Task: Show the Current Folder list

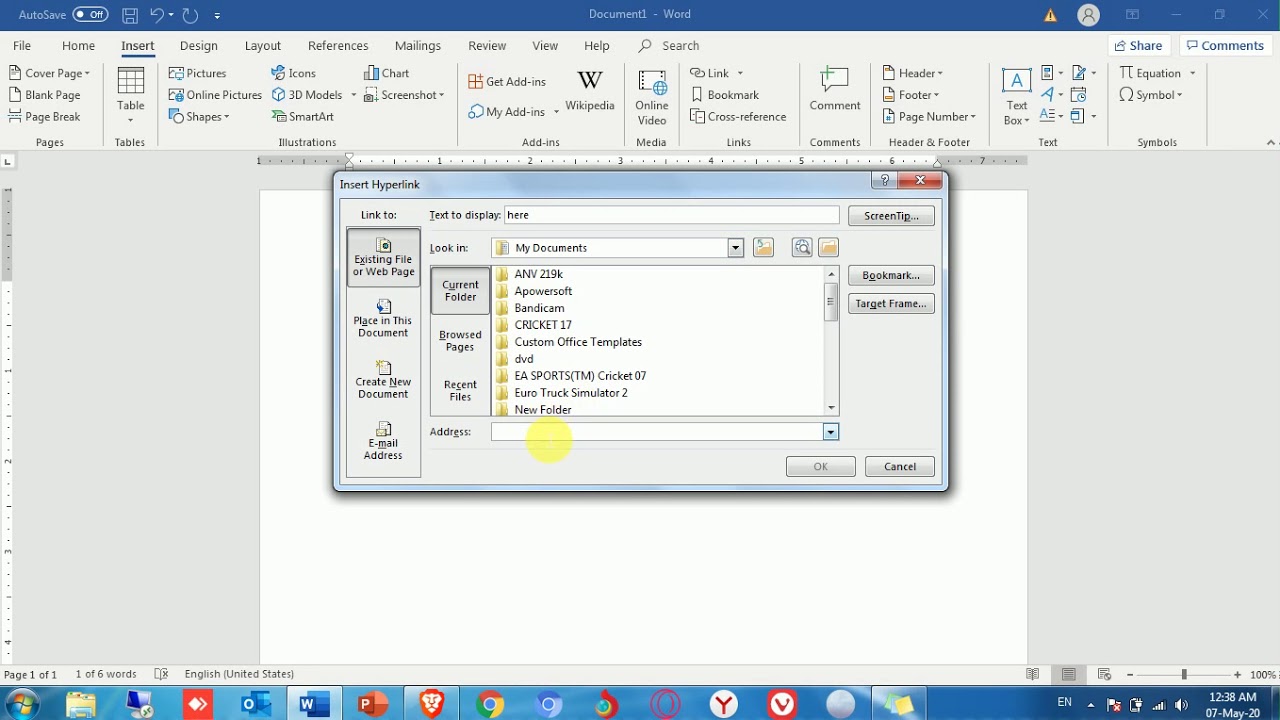Action: (460, 291)
